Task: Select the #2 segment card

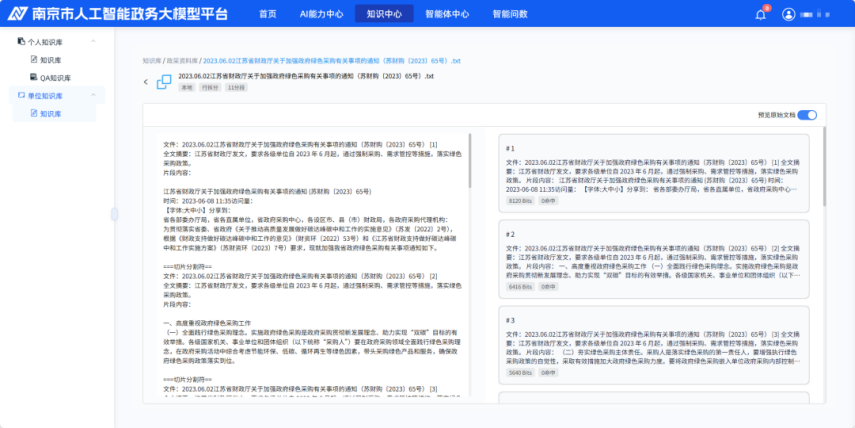Action: tap(654, 260)
